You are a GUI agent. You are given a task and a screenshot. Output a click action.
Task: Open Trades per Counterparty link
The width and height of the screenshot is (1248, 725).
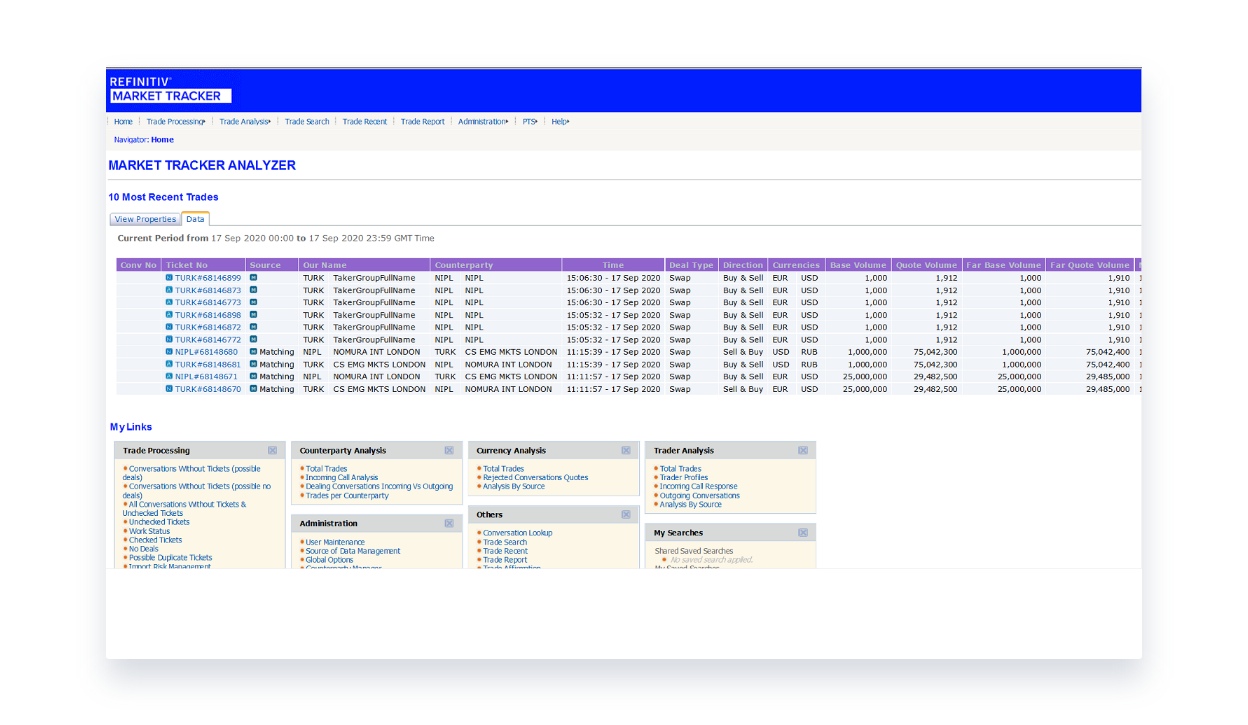(x=347, y=496)
